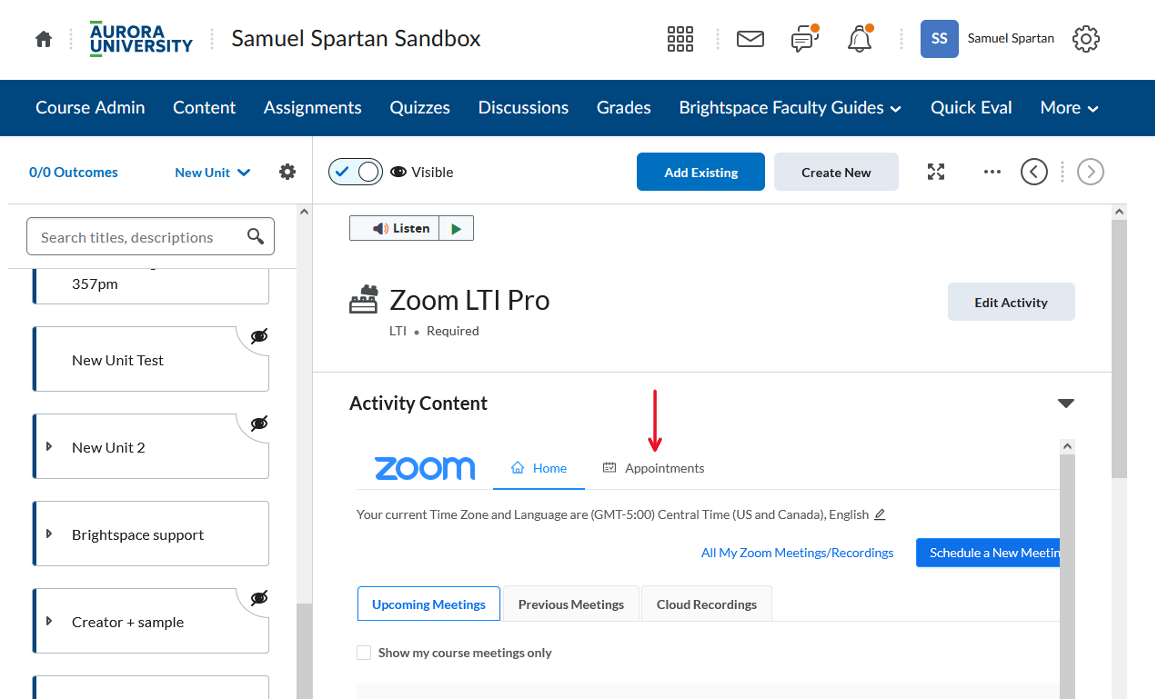The width and height of the screenshot is (1155, 699).
Task: Click the Samuel Spartan username
Action: coord(1011,38)
